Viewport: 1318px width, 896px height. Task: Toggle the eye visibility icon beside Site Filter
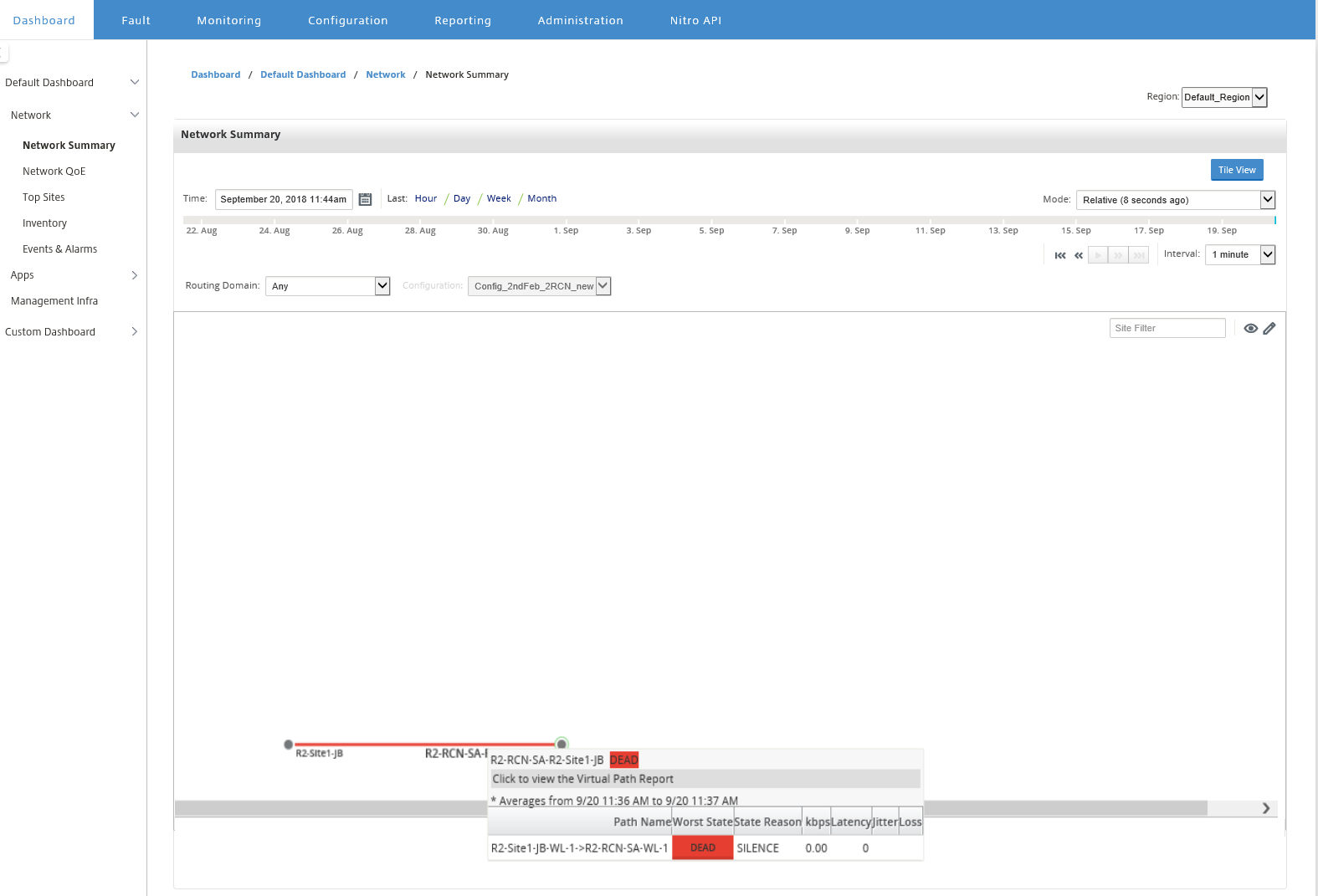(x=1250, y=329)
